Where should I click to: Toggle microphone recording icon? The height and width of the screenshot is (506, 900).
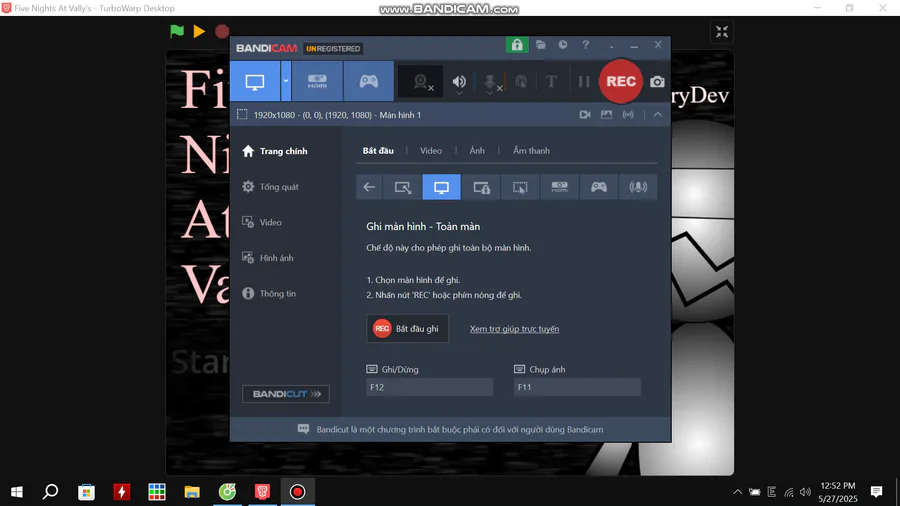[x=490, y=82]
